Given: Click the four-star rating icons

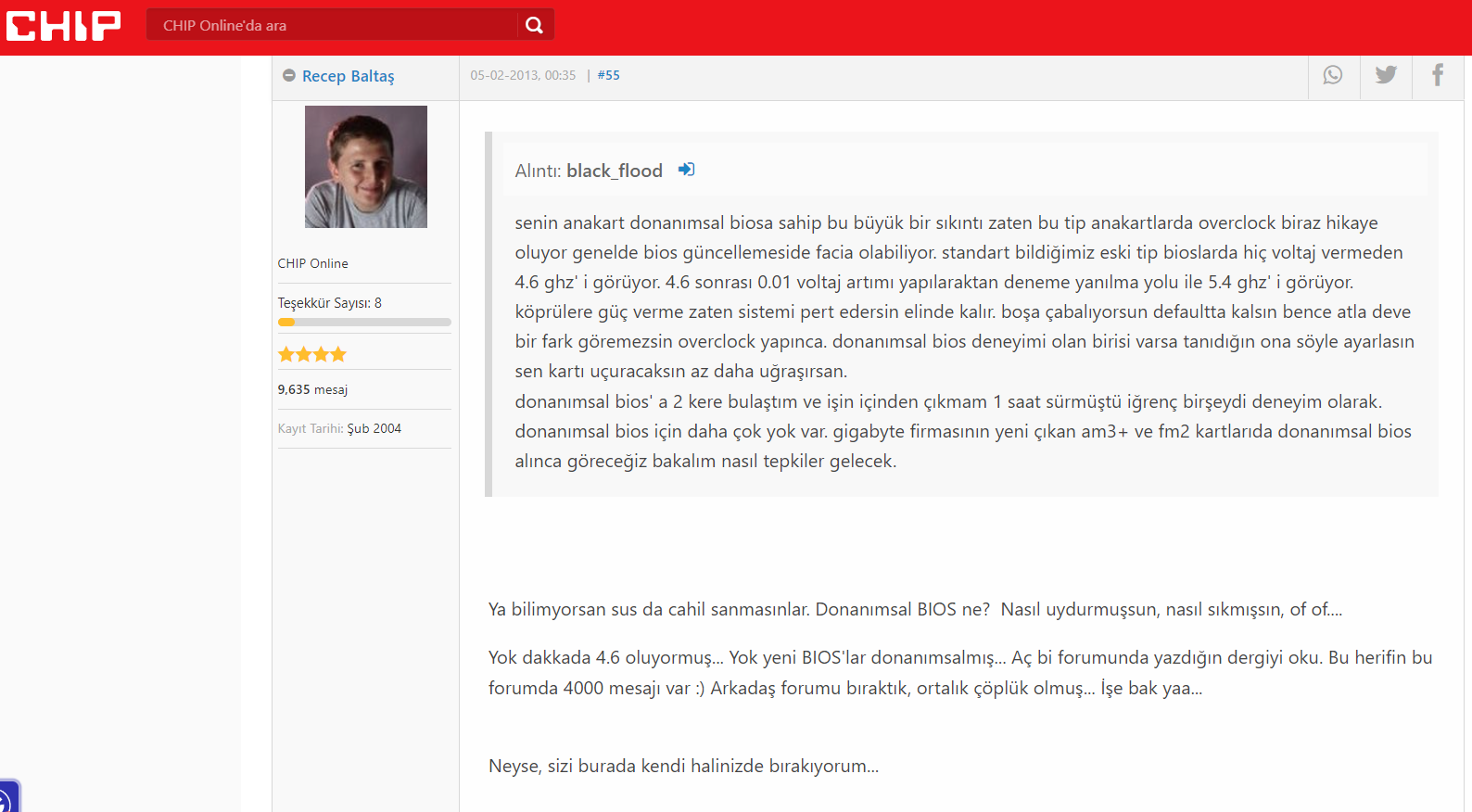Looking at the screenshot, I should [312, 354].
